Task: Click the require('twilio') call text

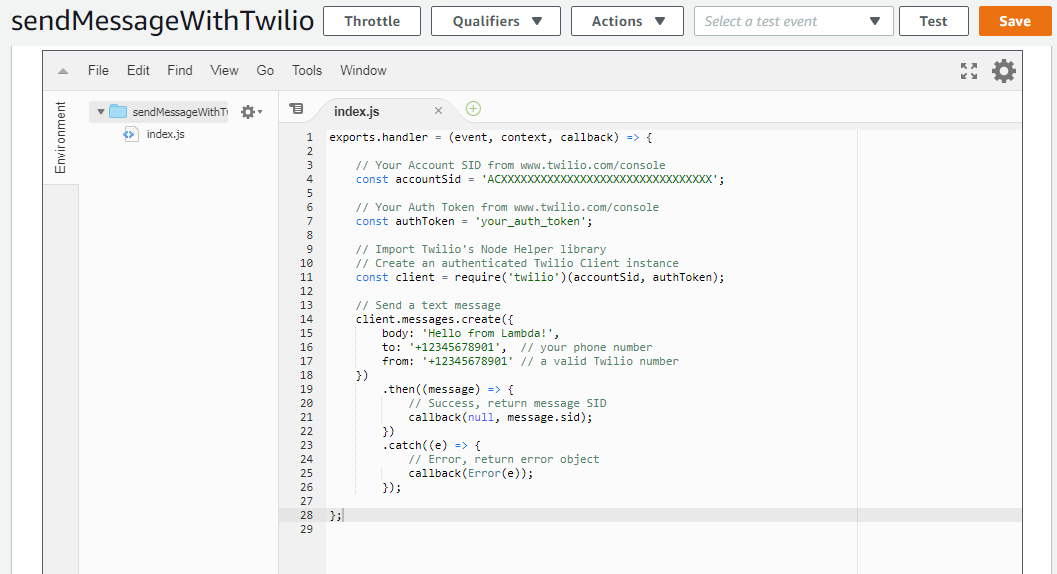Action: click(x=510, y=277)
